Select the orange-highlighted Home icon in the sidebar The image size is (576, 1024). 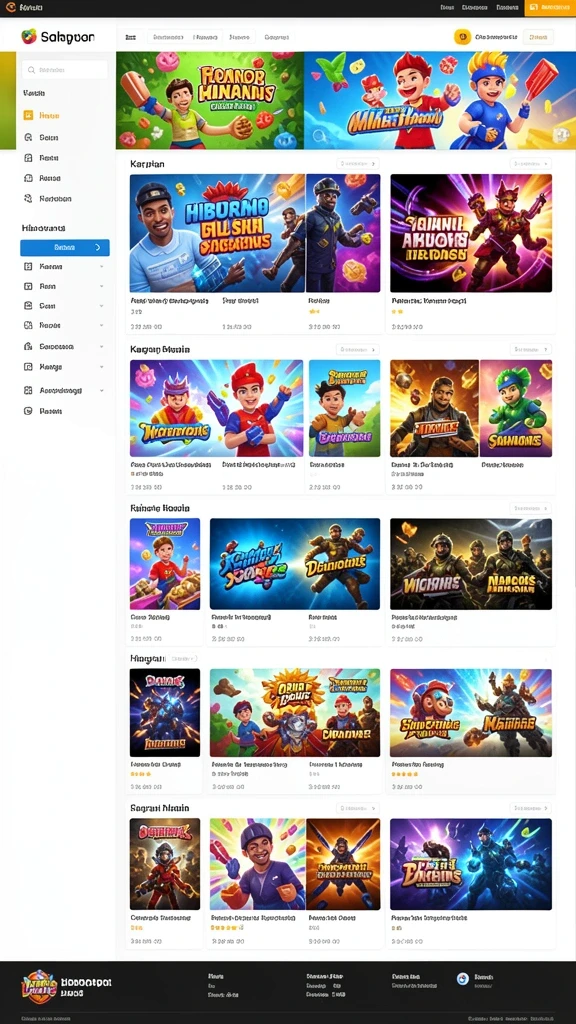click(x=28, y=116)
